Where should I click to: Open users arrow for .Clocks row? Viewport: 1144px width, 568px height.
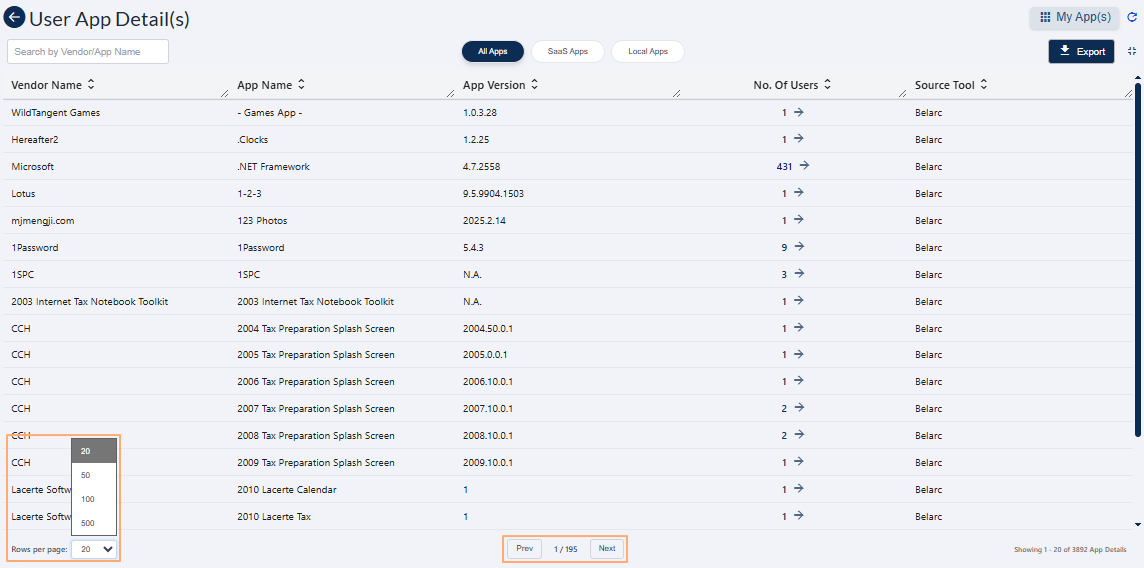click(798, 139)
